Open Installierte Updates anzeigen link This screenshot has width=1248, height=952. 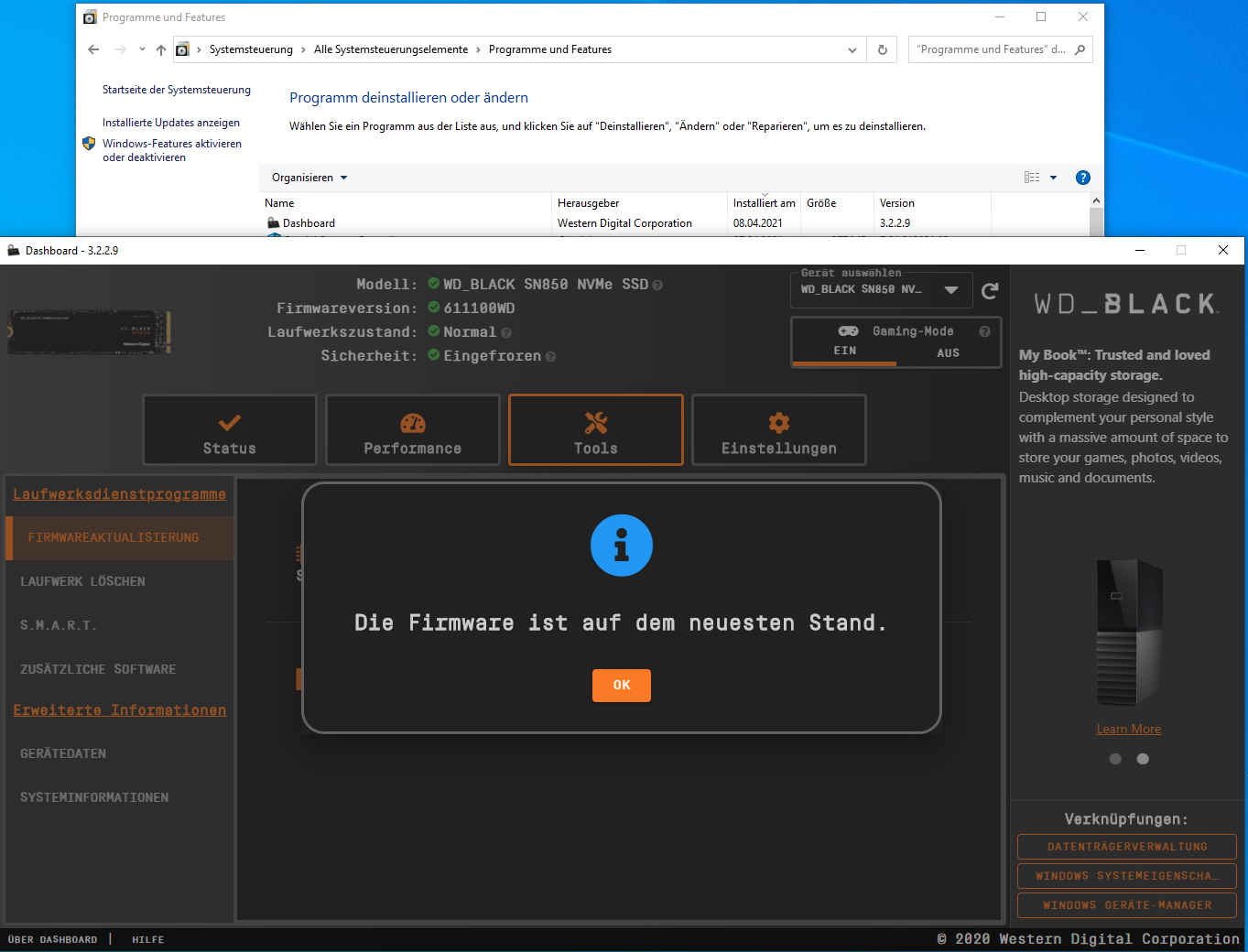point(171,123)
